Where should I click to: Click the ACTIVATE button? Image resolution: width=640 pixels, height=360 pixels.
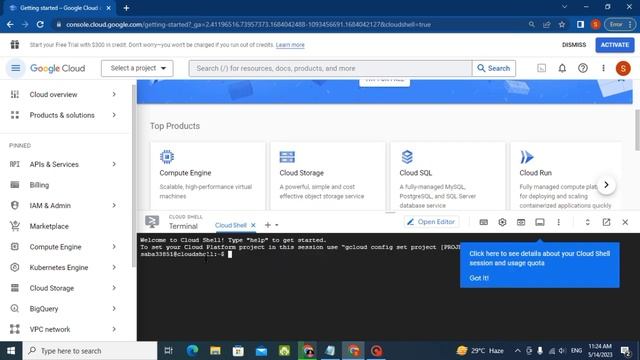point(615,44)
